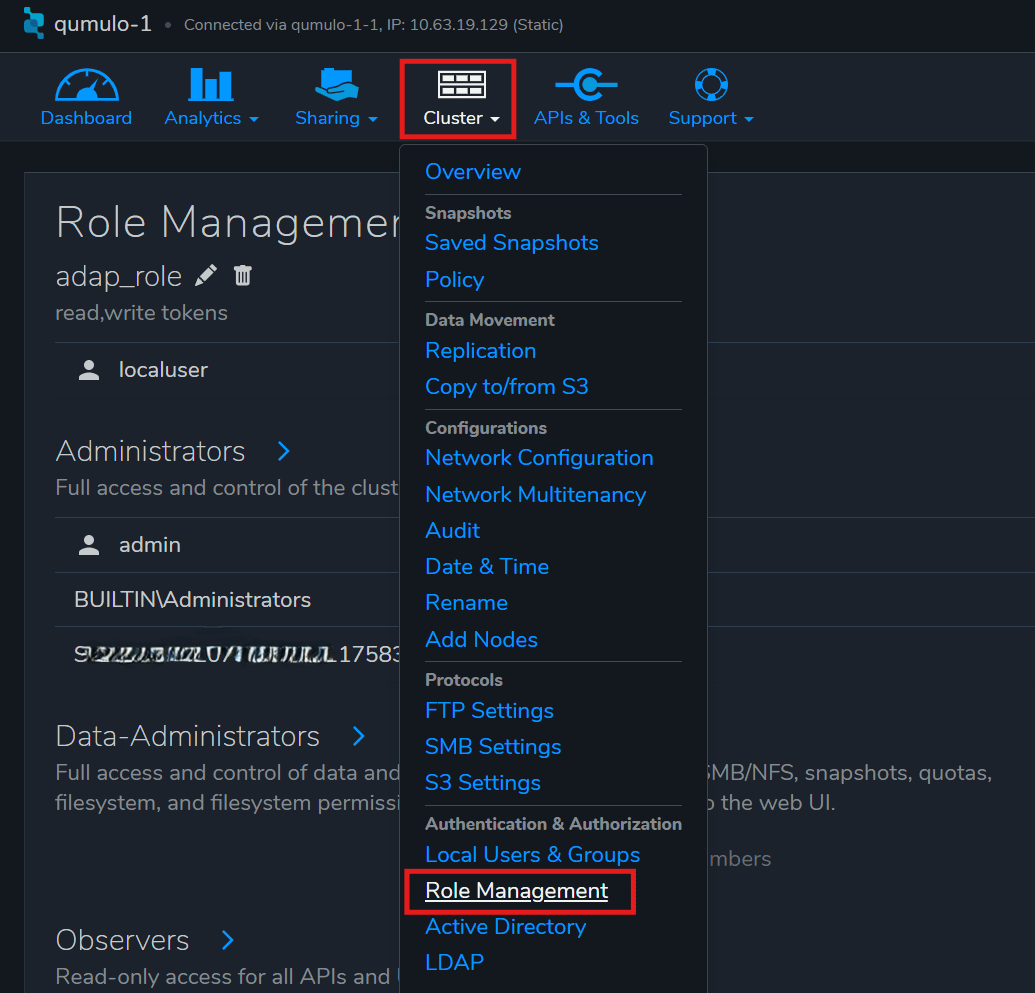Select Policy under Snapshots
This screenshot has width=1035, height=993.
tap(454, 280)
